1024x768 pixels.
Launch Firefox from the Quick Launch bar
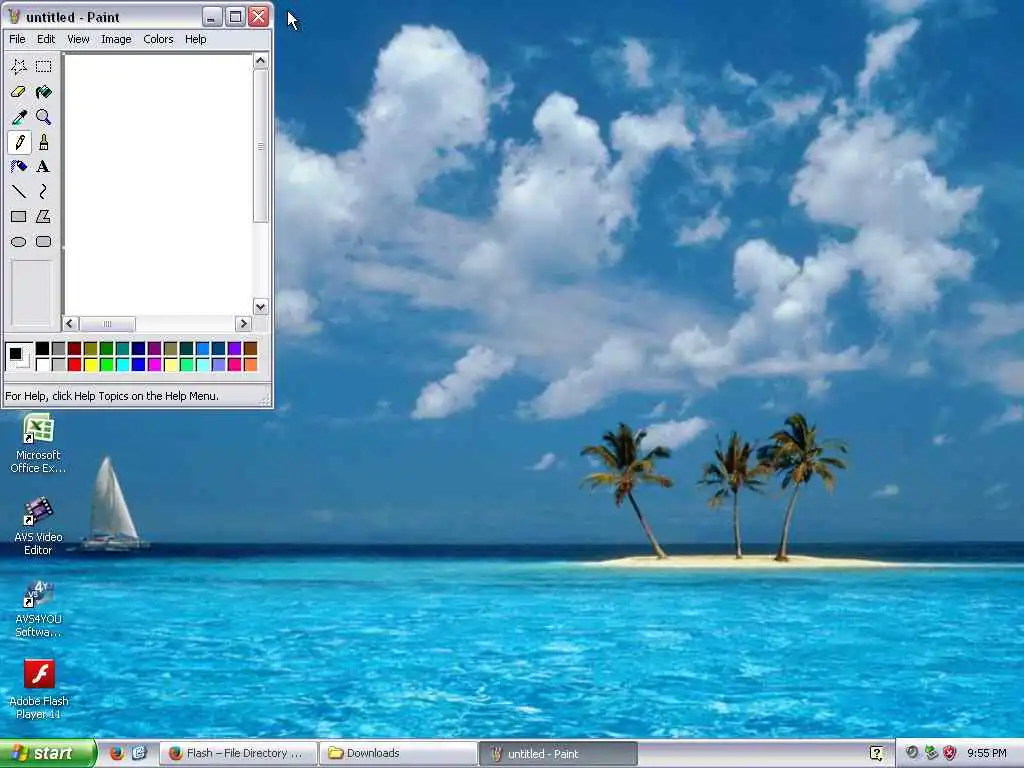pyautogui.click(x=117, y=753)
